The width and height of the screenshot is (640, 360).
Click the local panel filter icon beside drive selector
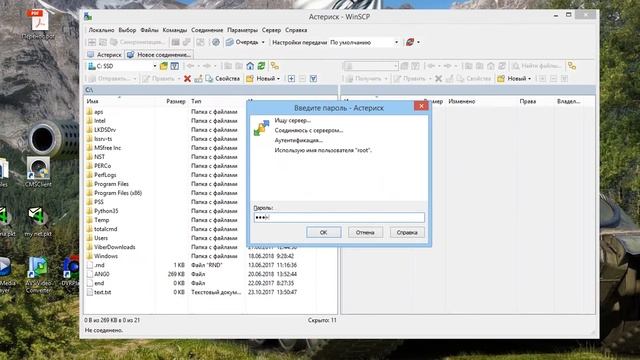pos(175,66)
